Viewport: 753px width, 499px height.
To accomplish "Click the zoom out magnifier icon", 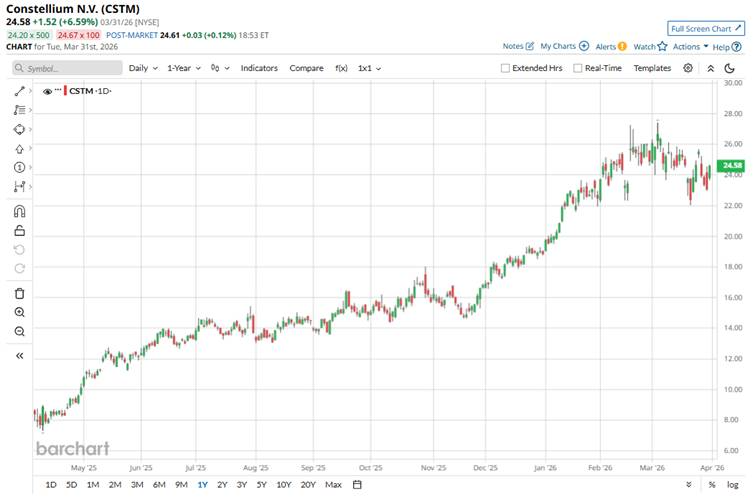I will (x=19, y=331).
